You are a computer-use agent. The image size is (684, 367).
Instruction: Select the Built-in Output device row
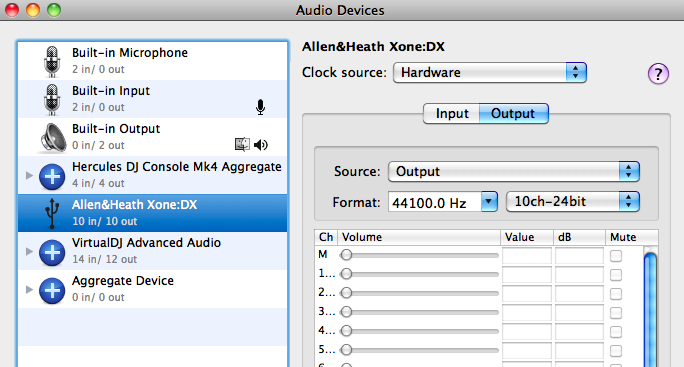(153, 137)
